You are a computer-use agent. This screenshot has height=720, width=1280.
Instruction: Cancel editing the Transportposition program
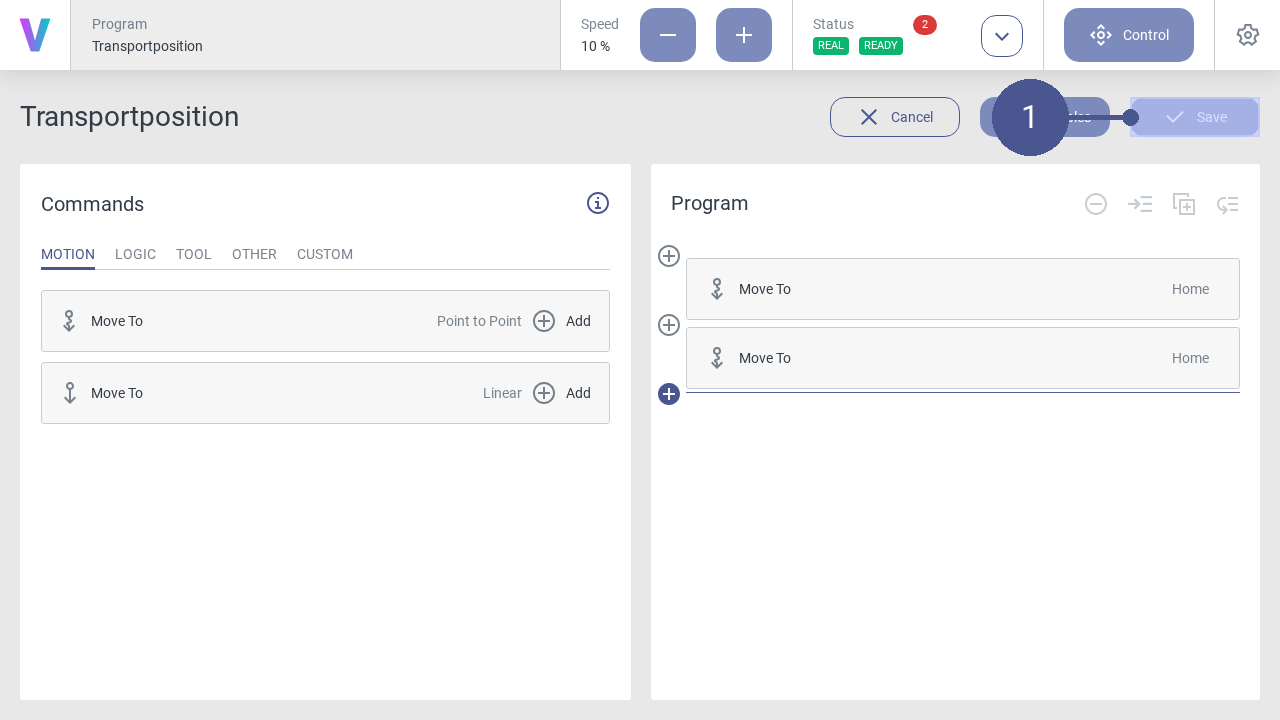click(894, 117)
